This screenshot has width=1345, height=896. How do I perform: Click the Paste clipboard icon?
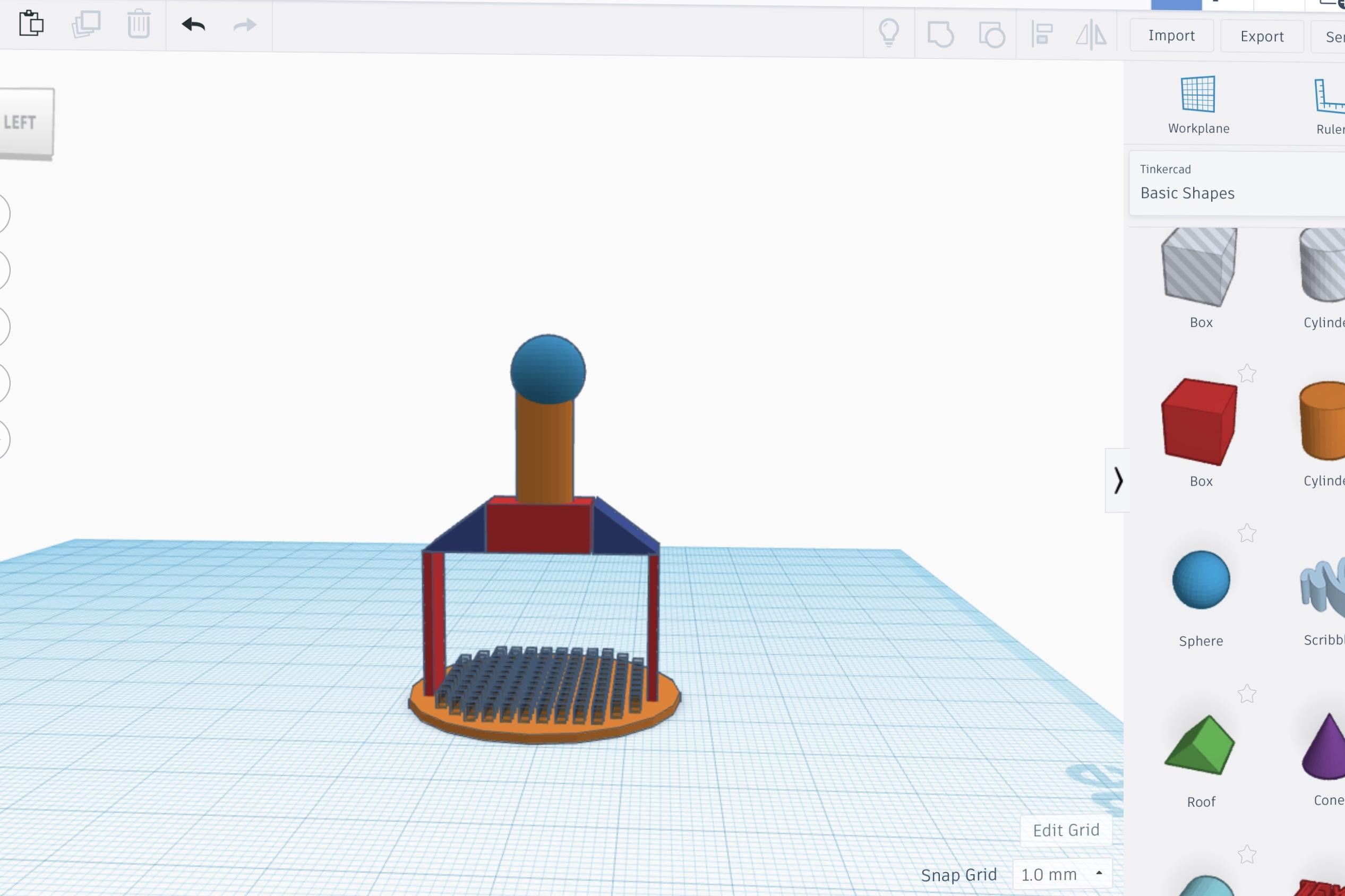click(31, 23)
